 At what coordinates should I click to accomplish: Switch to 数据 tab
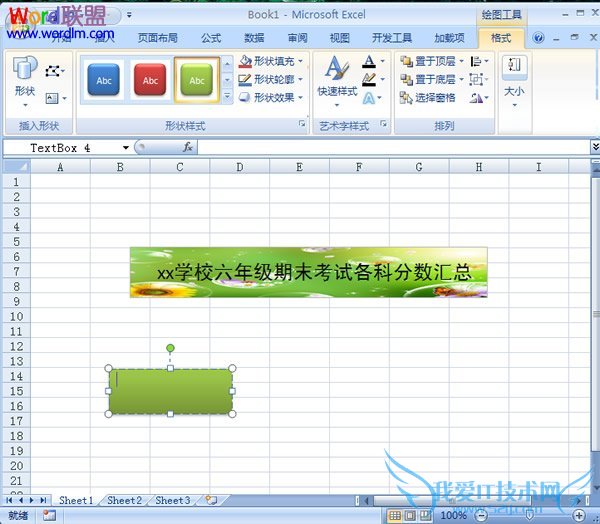click(x=254, y=38)
